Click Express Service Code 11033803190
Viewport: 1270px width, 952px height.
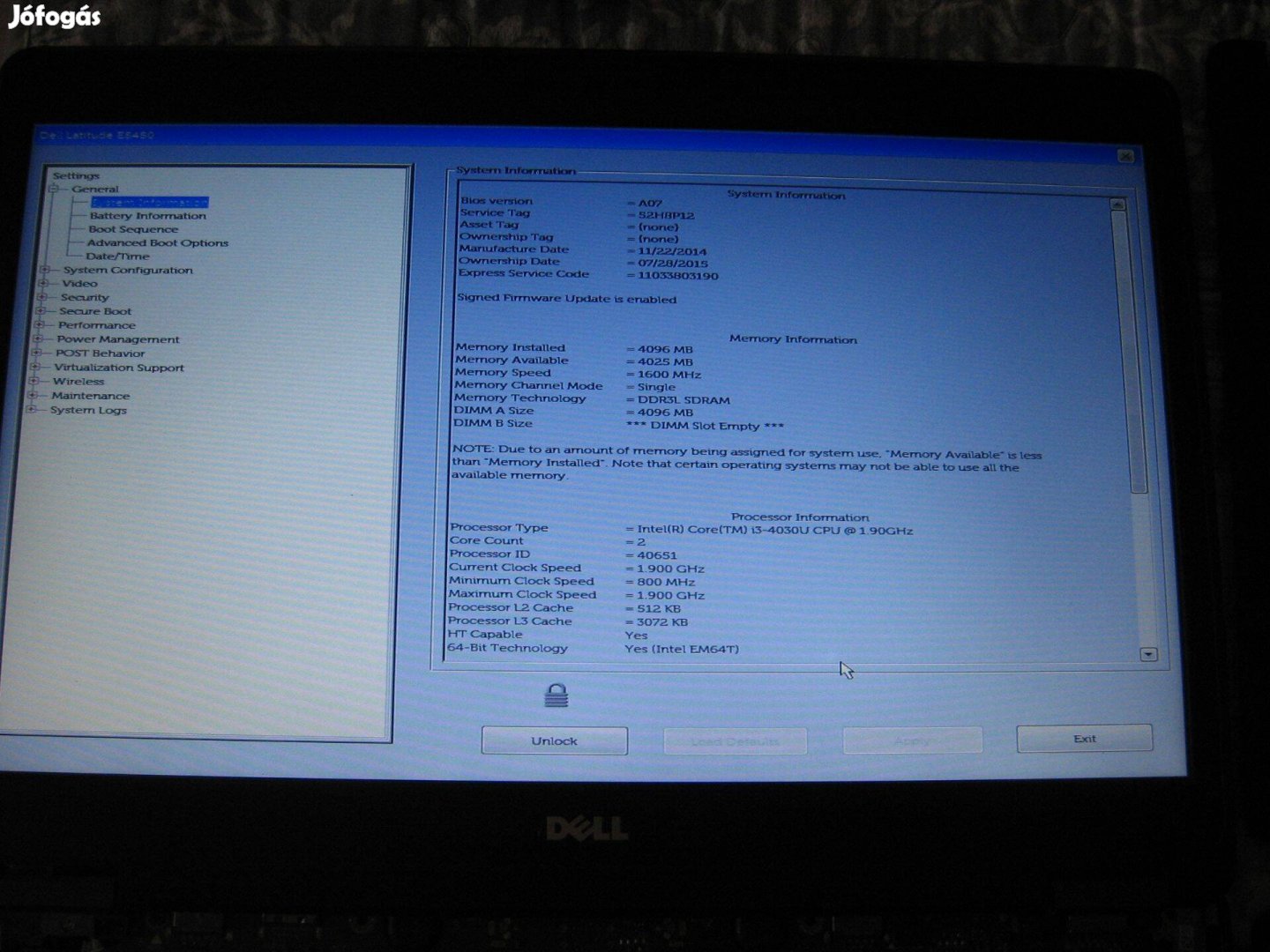678,276
